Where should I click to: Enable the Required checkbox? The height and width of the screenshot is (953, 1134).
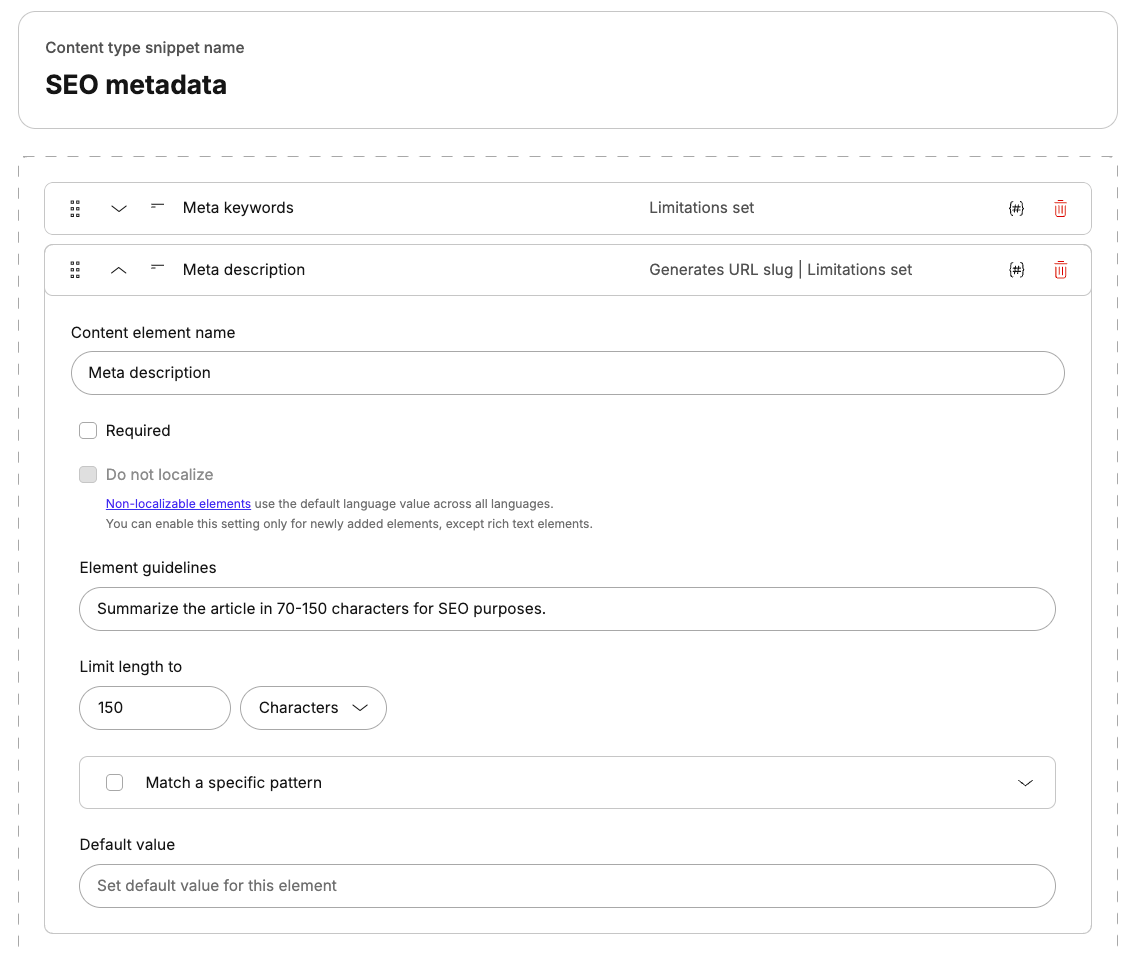pyautogui.click(x=88, y=430)
